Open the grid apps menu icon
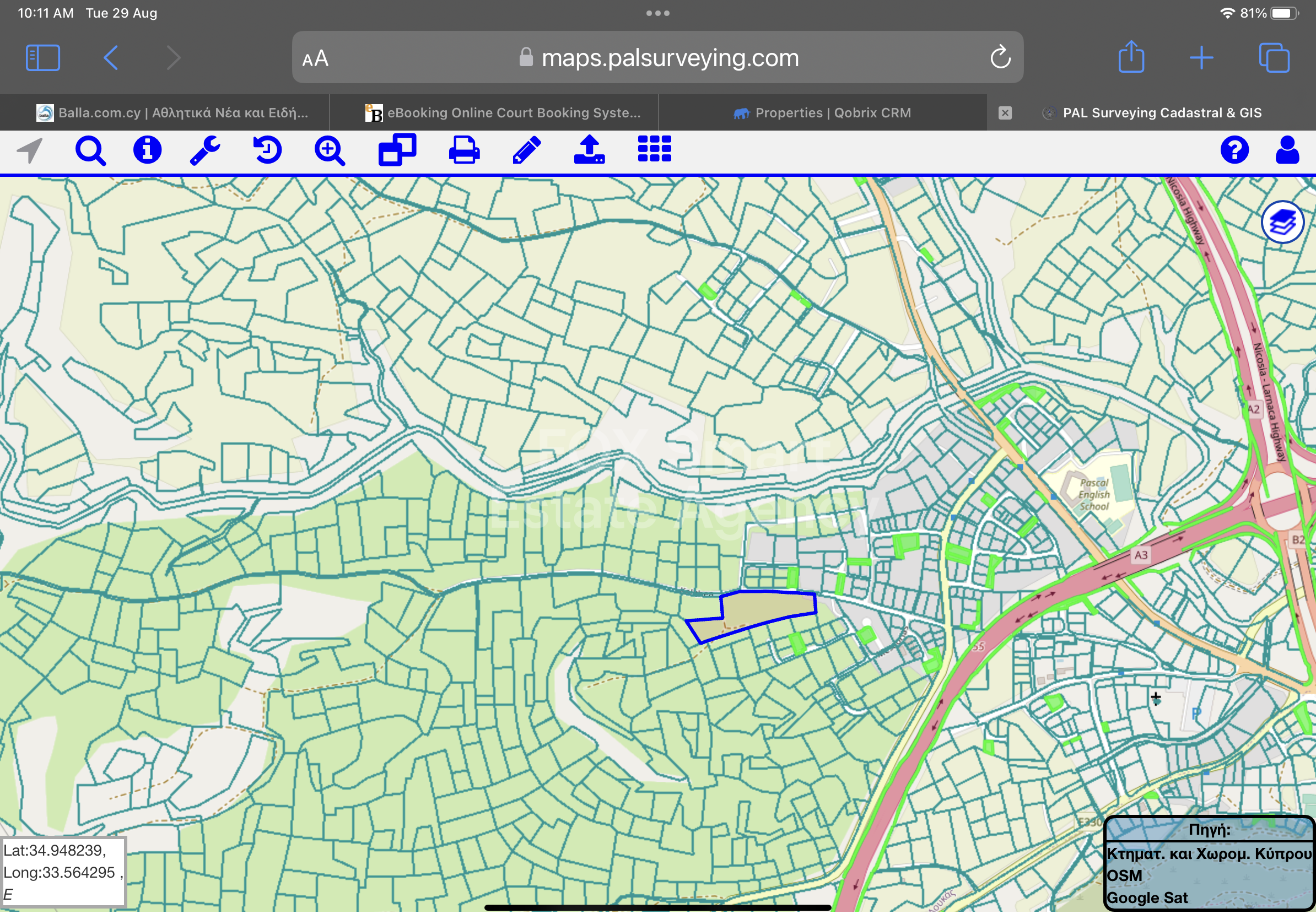The image size is (1316, 919). [655, 149]
